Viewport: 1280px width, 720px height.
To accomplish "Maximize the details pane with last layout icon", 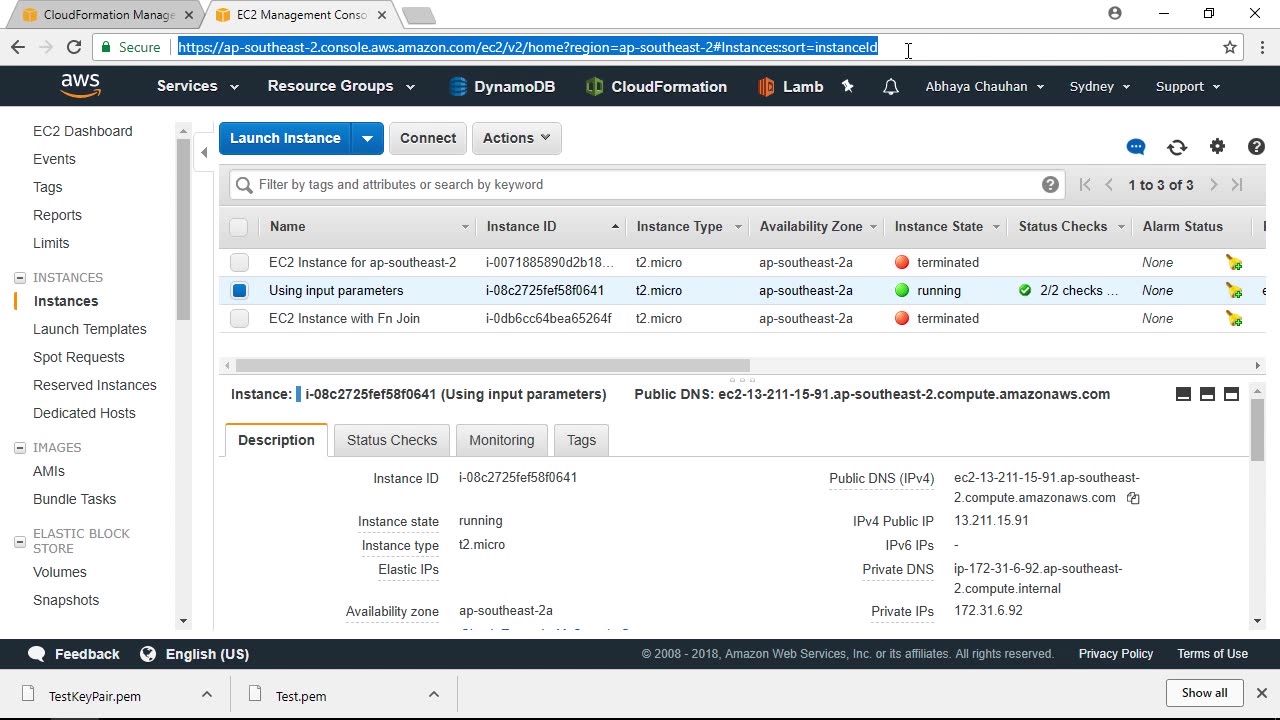I will coord(1231,395).
